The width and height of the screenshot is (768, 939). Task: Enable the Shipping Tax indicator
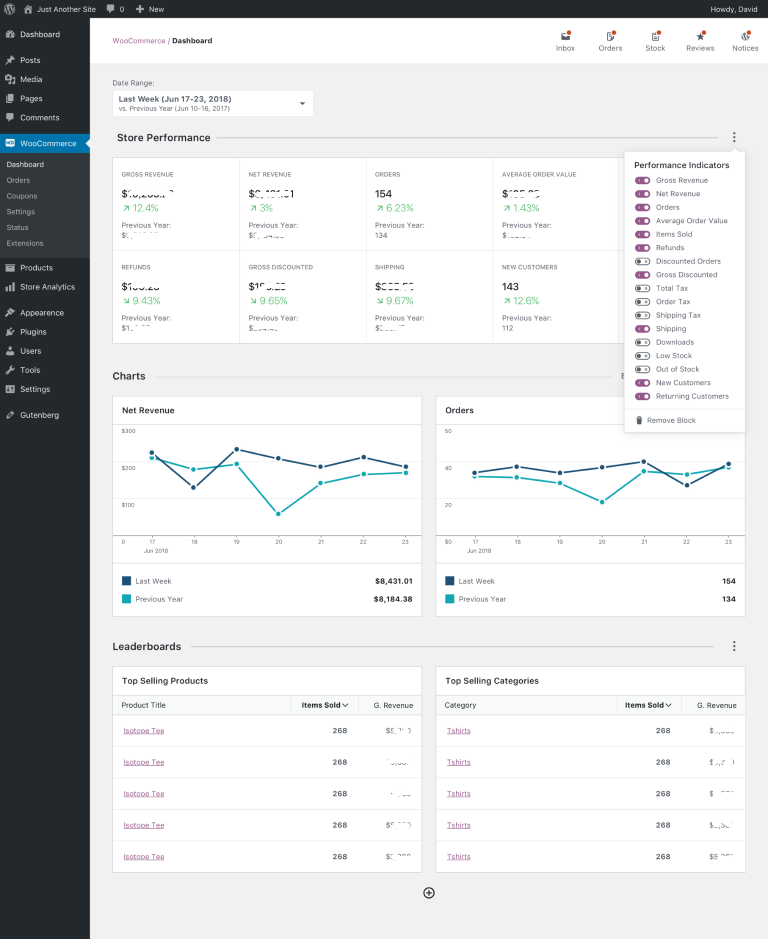643,315
